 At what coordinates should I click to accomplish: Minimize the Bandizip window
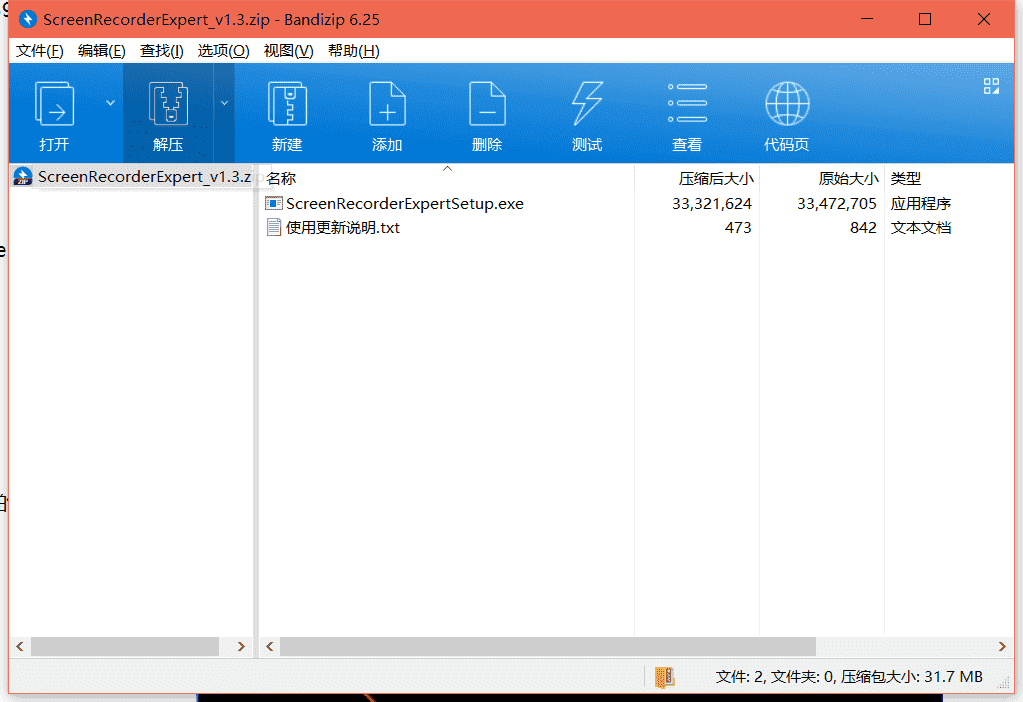coord(866,20)
